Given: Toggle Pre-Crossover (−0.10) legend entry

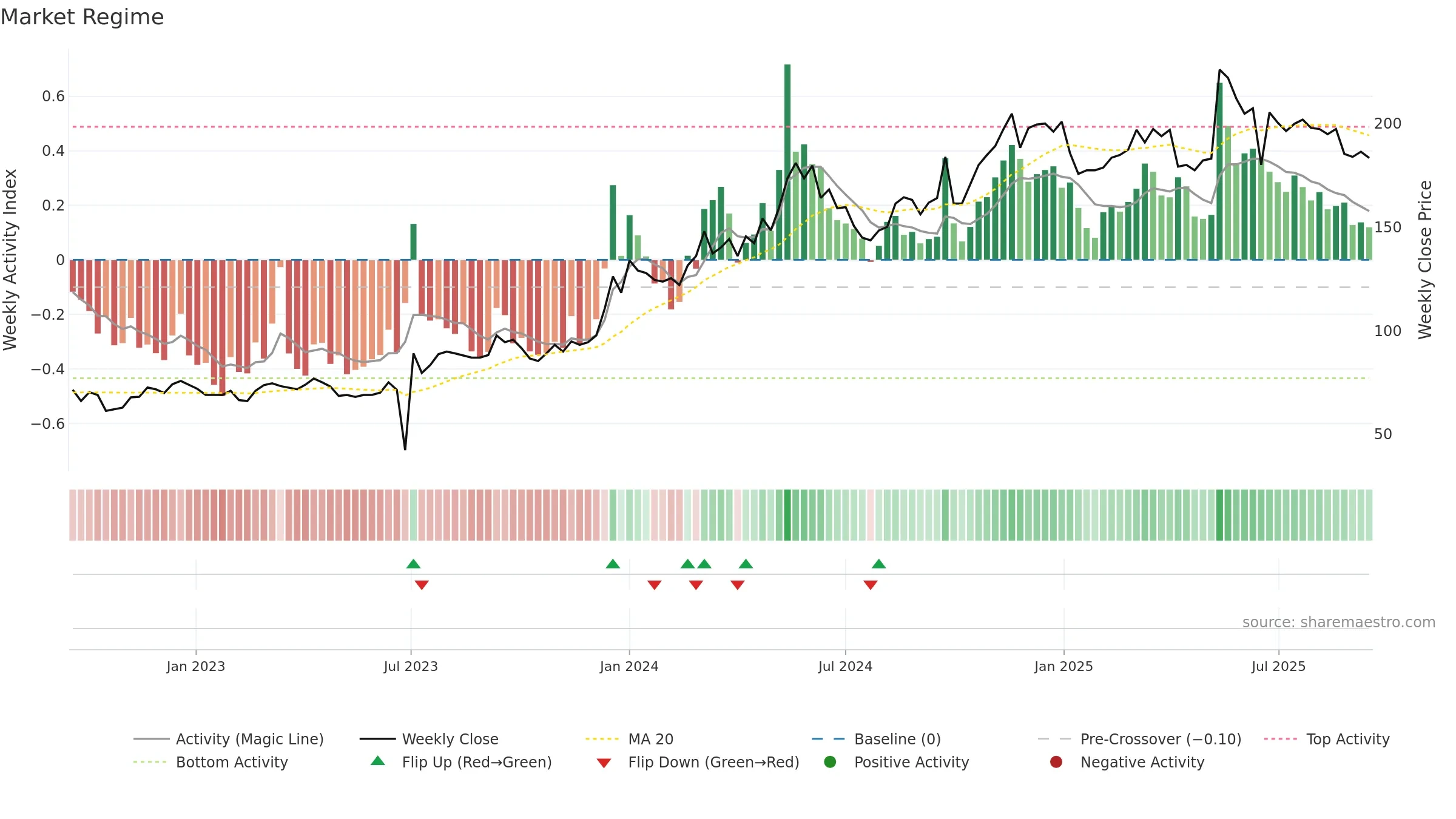Looking at the screenshot, I should coord(1139,739).
